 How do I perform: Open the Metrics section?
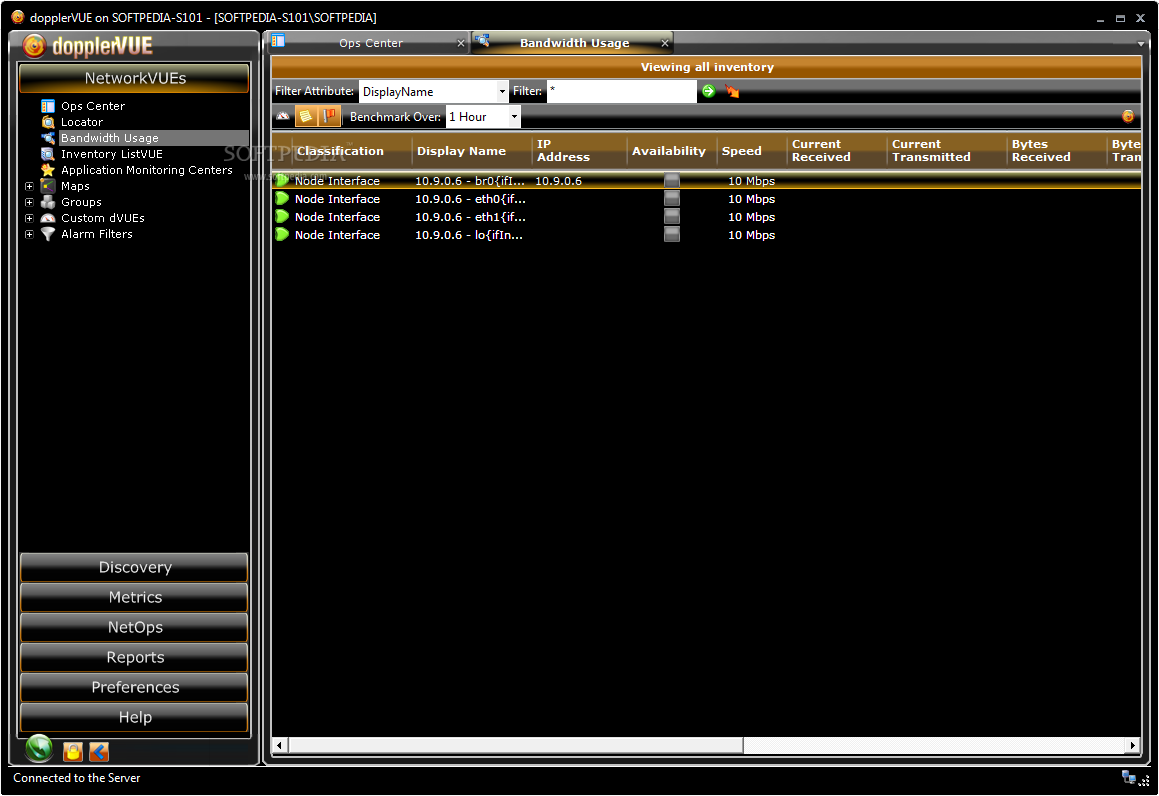pyautogui.click(x=135, y=597)
